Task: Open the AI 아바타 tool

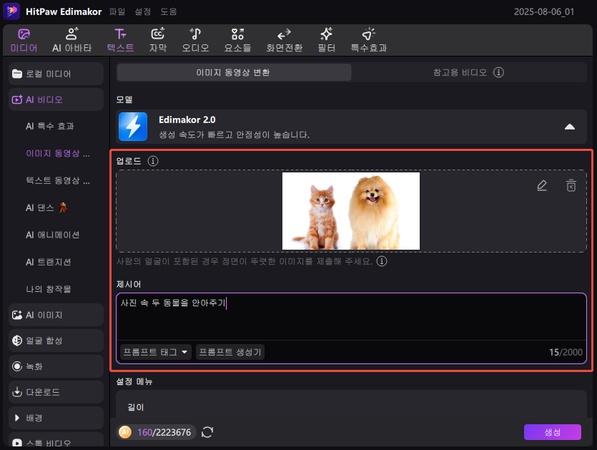Action: pyautogui.click(x=72, y=40)
